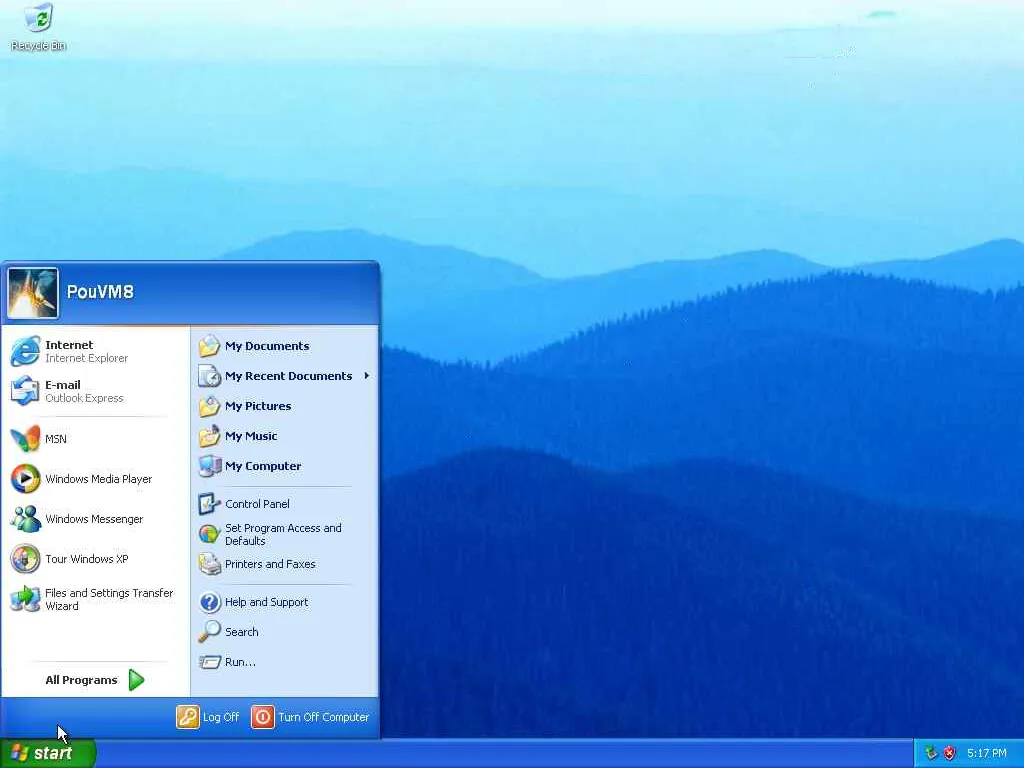Click the All Programs label
The width and height of the screenshot is (1024, 768).
(82, 680)
